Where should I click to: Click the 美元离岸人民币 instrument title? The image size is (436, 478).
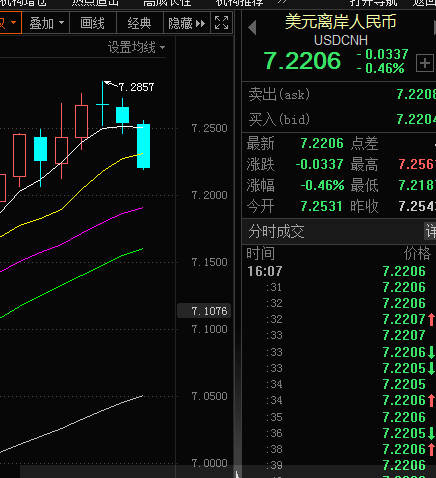340,22
